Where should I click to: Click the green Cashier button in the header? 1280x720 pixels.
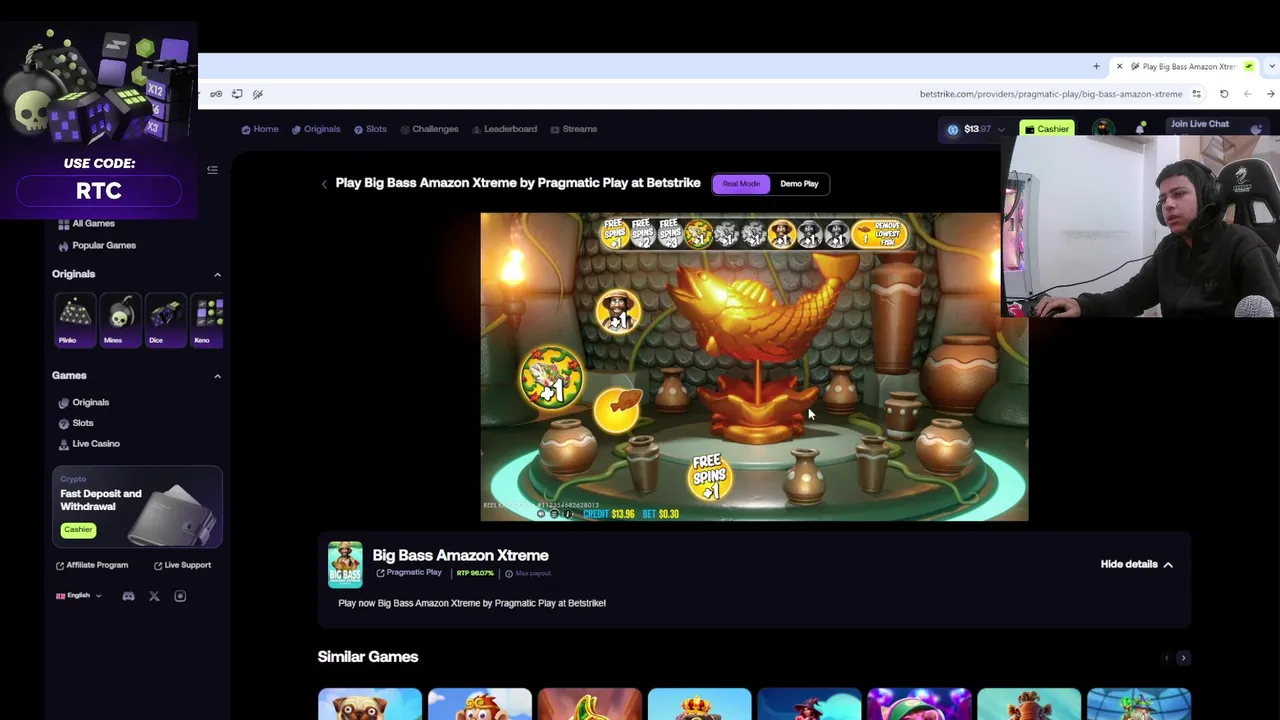1047,129
